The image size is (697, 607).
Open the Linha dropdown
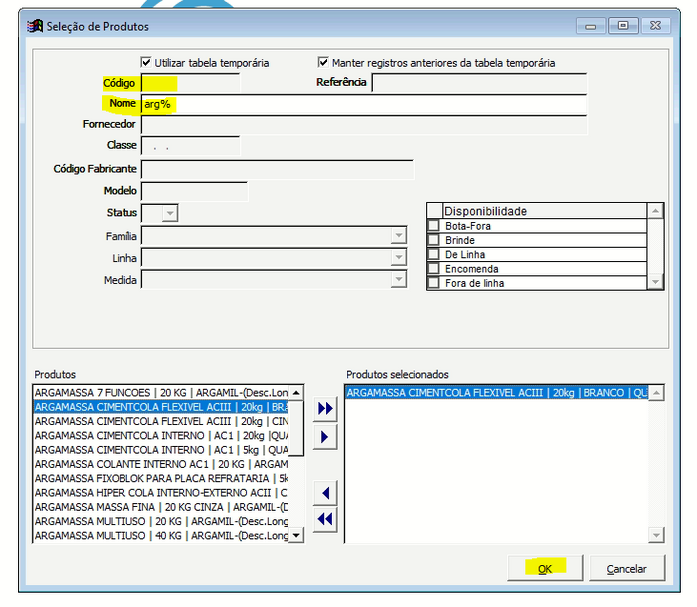[399, 257]
